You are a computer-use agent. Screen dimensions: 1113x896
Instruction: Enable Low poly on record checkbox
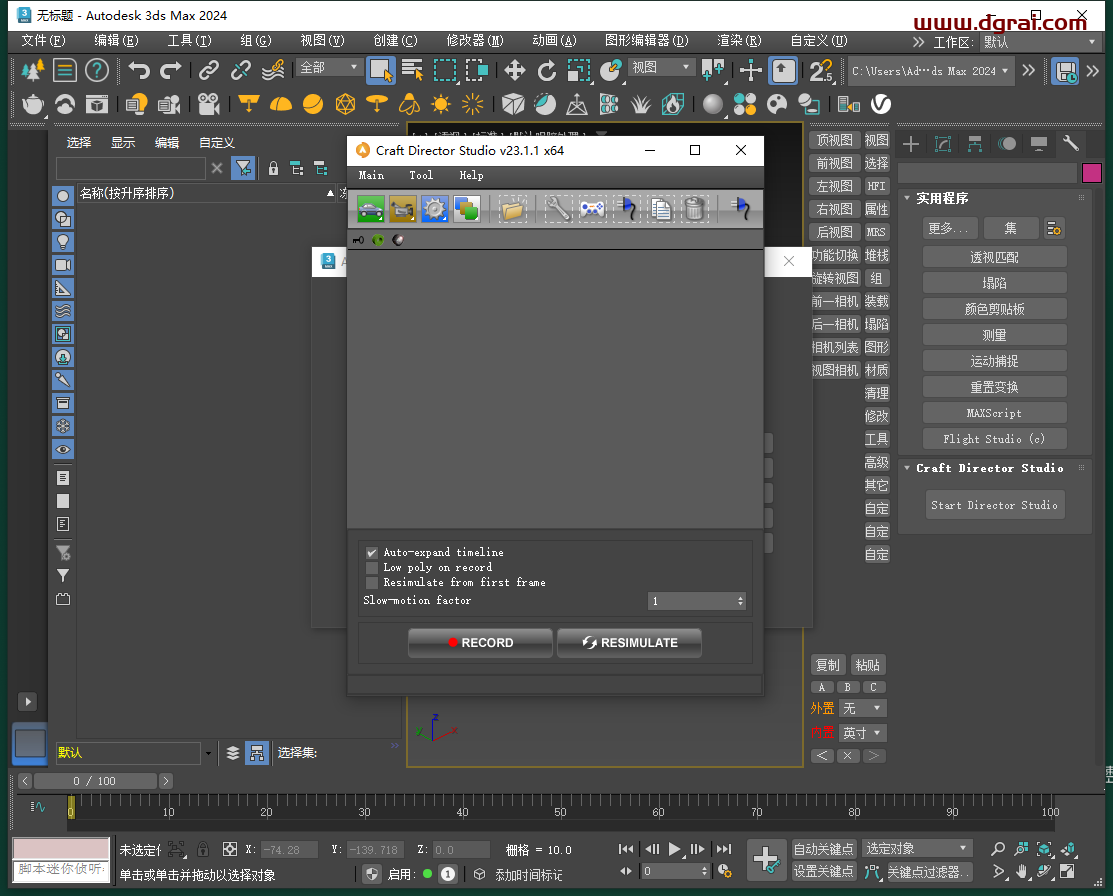(372, 567)
